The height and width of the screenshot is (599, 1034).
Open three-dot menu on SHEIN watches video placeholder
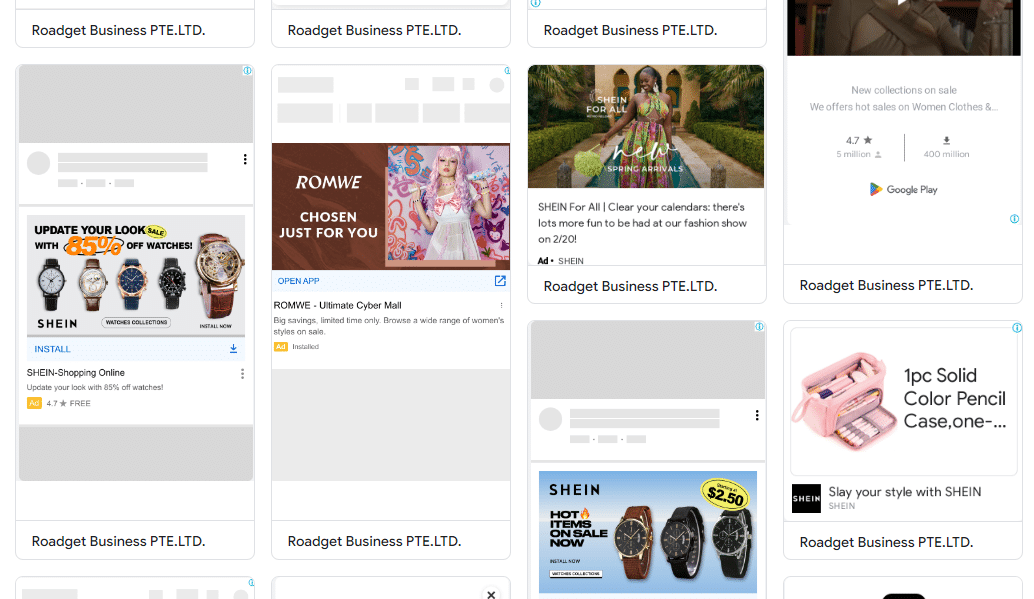[245, 159]
